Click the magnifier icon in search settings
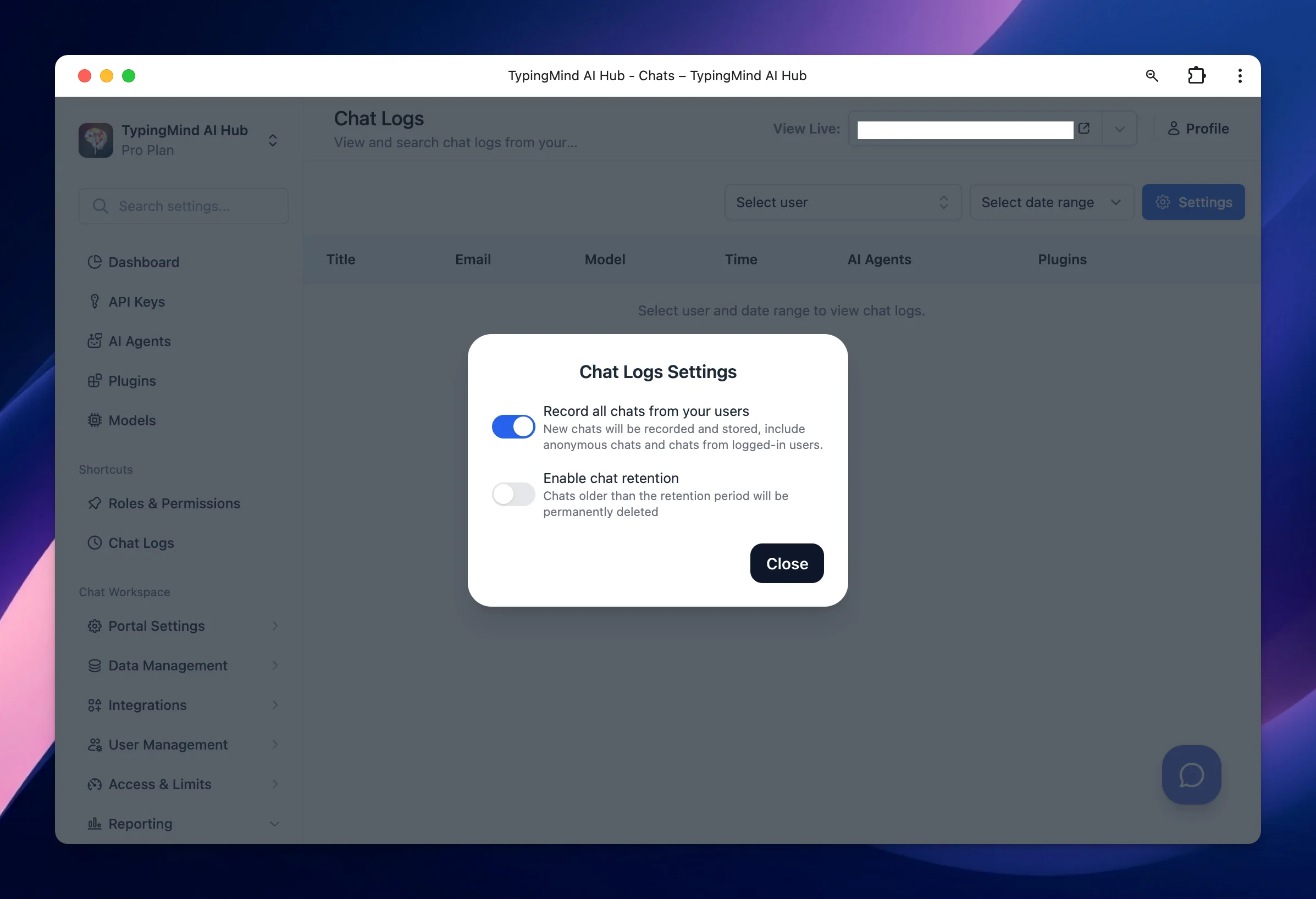 point(100,206)
